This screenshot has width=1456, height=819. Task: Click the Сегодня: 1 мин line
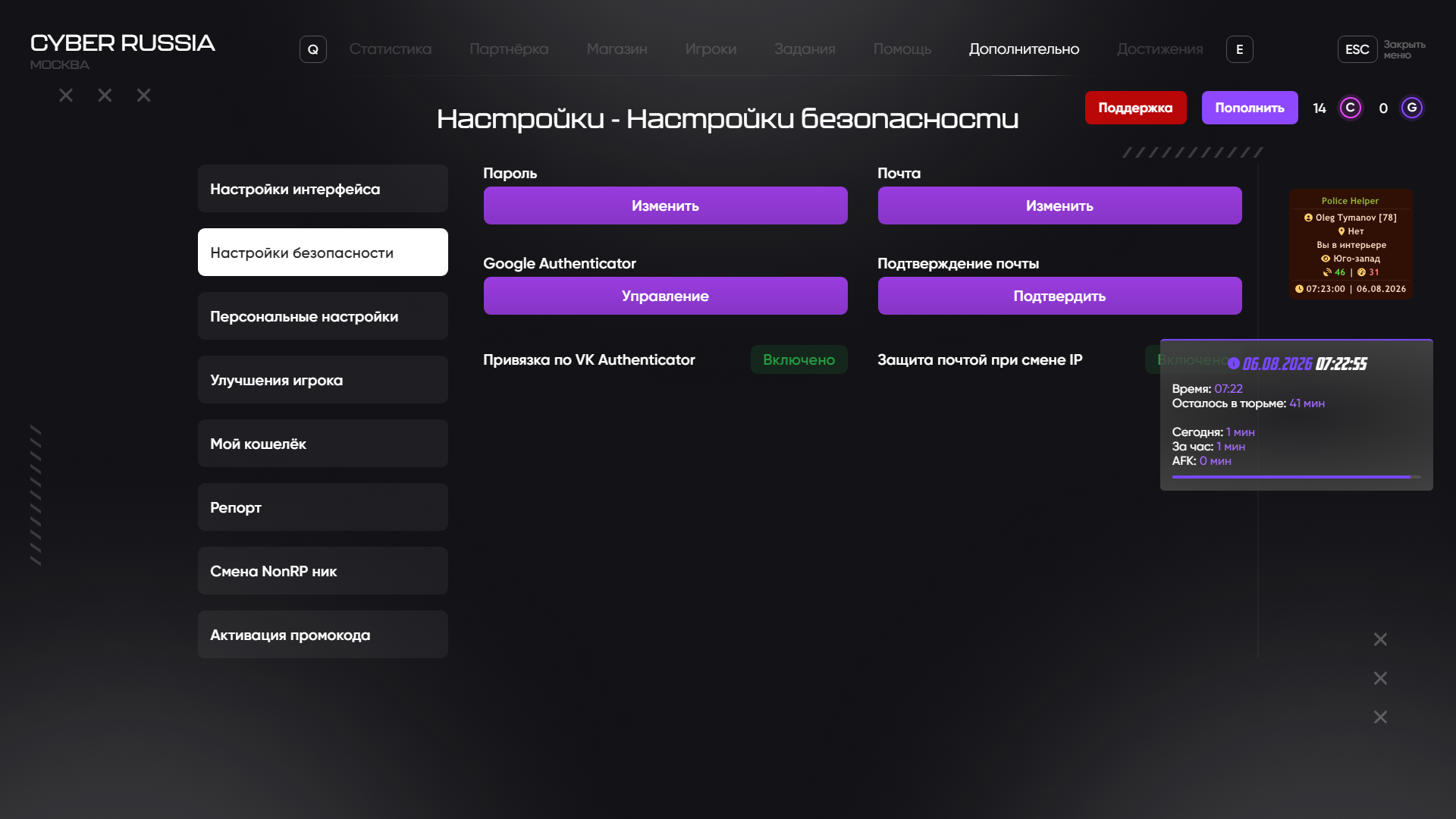point(1213,432)
